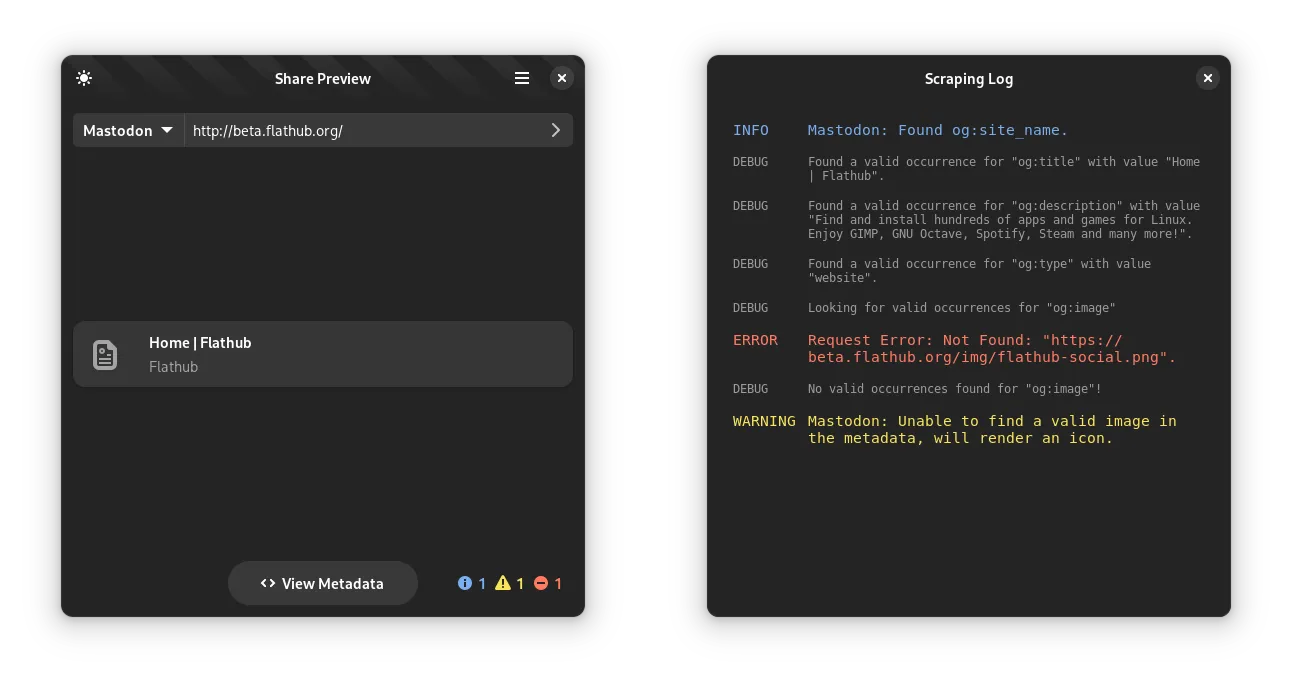The image size is (1292, 684).
Task: Click the og:description DEBUG log entry
Action: (1003, 220)
